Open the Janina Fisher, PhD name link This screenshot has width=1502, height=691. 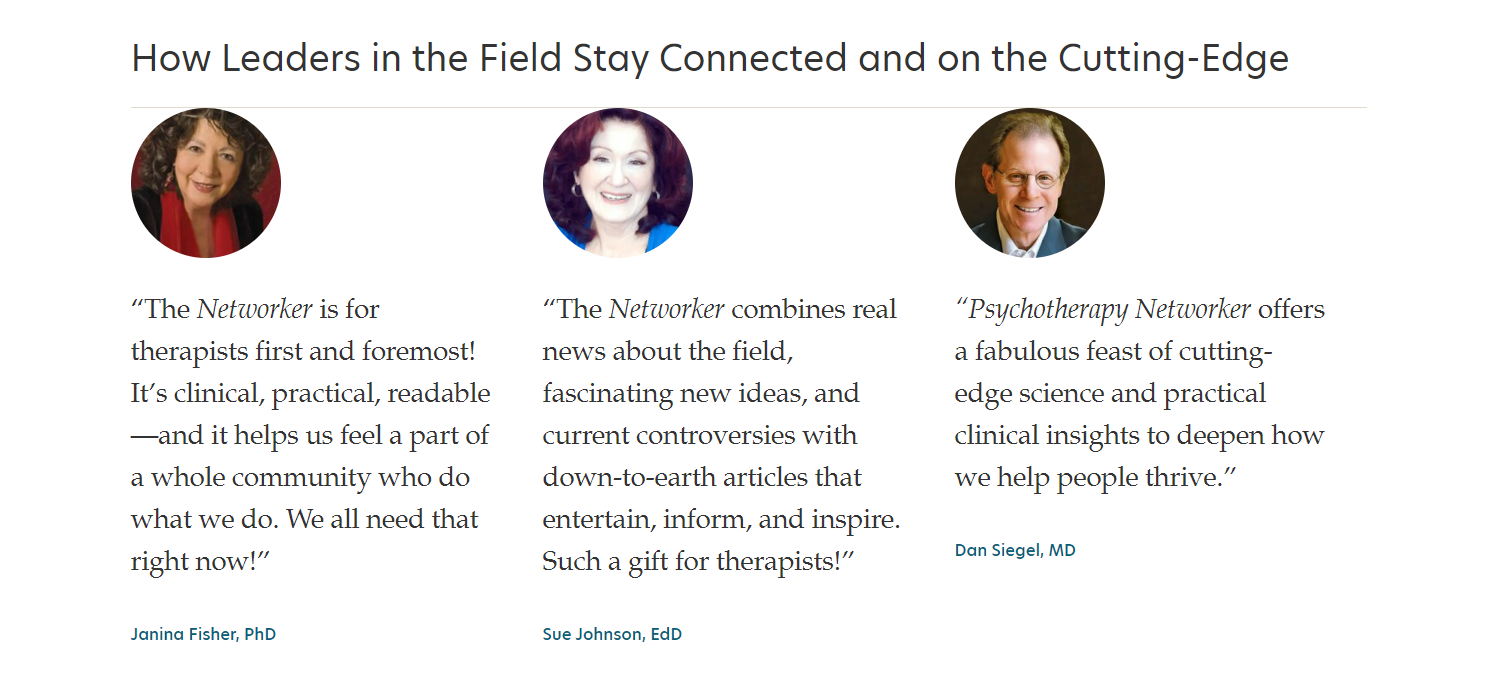click(203, 634)
